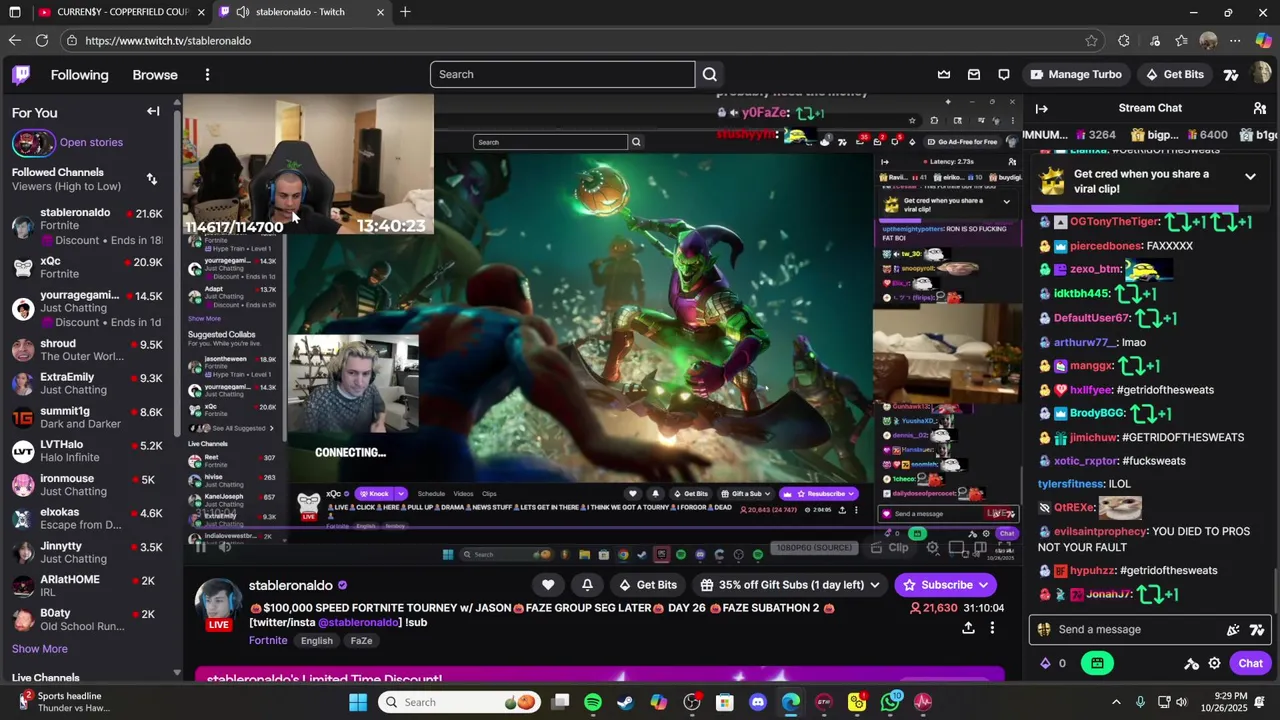The height and width of the screenshot is (720, 1280).
Task: Click the search magnifier button
Action: 709,74
